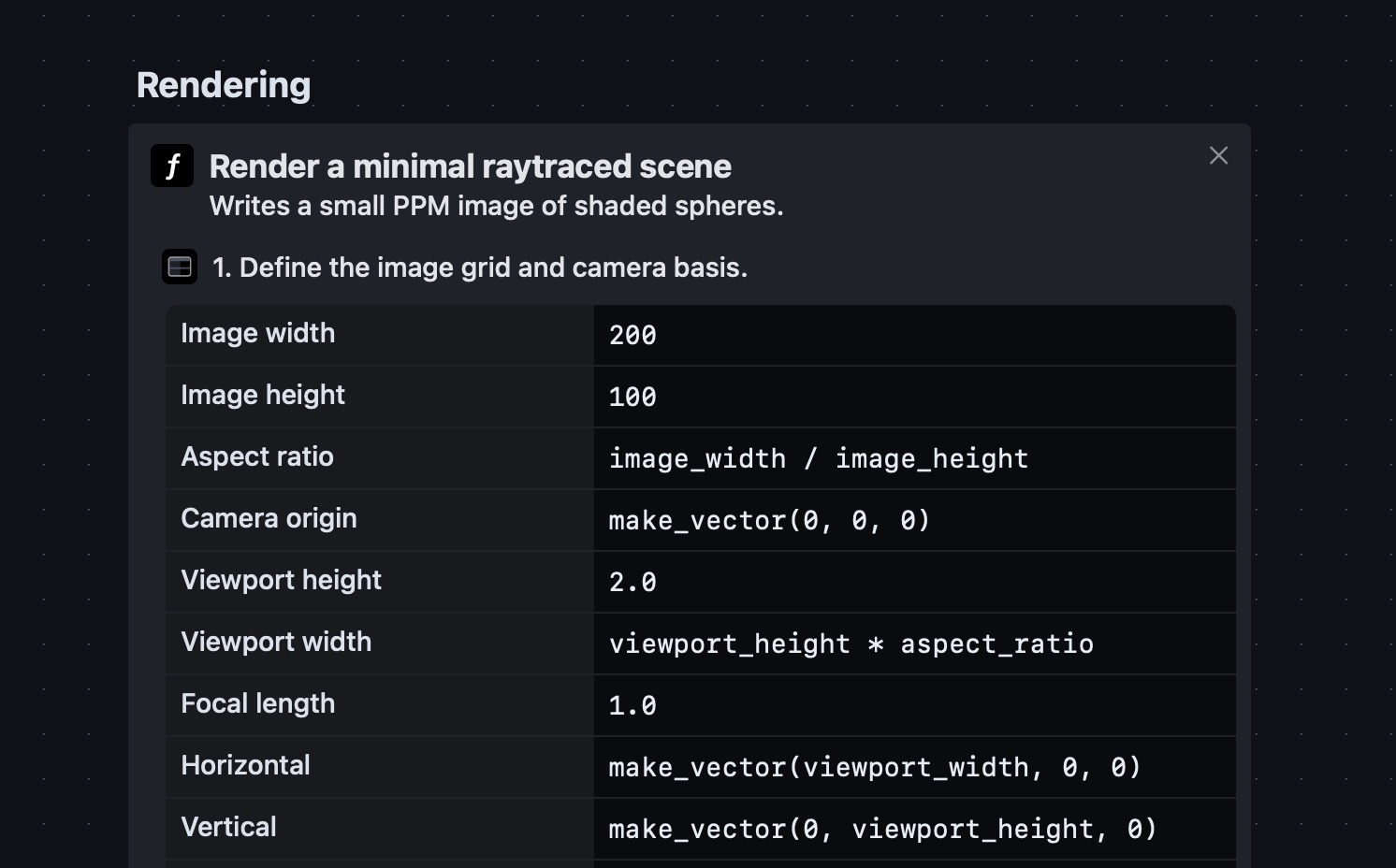Edit the Image width value 200
Image resolution: width=1396 pixels, height=868 pixels.
click(632, 335)
